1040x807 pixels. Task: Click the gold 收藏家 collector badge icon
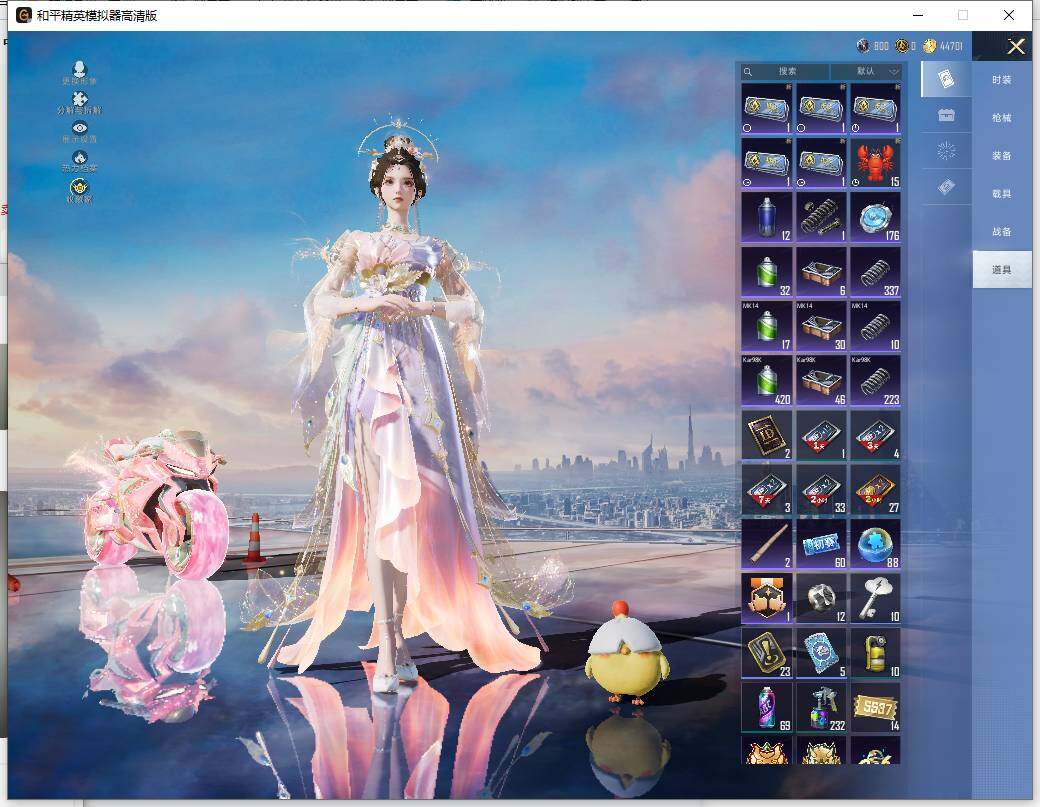click(x=79, y=187)
